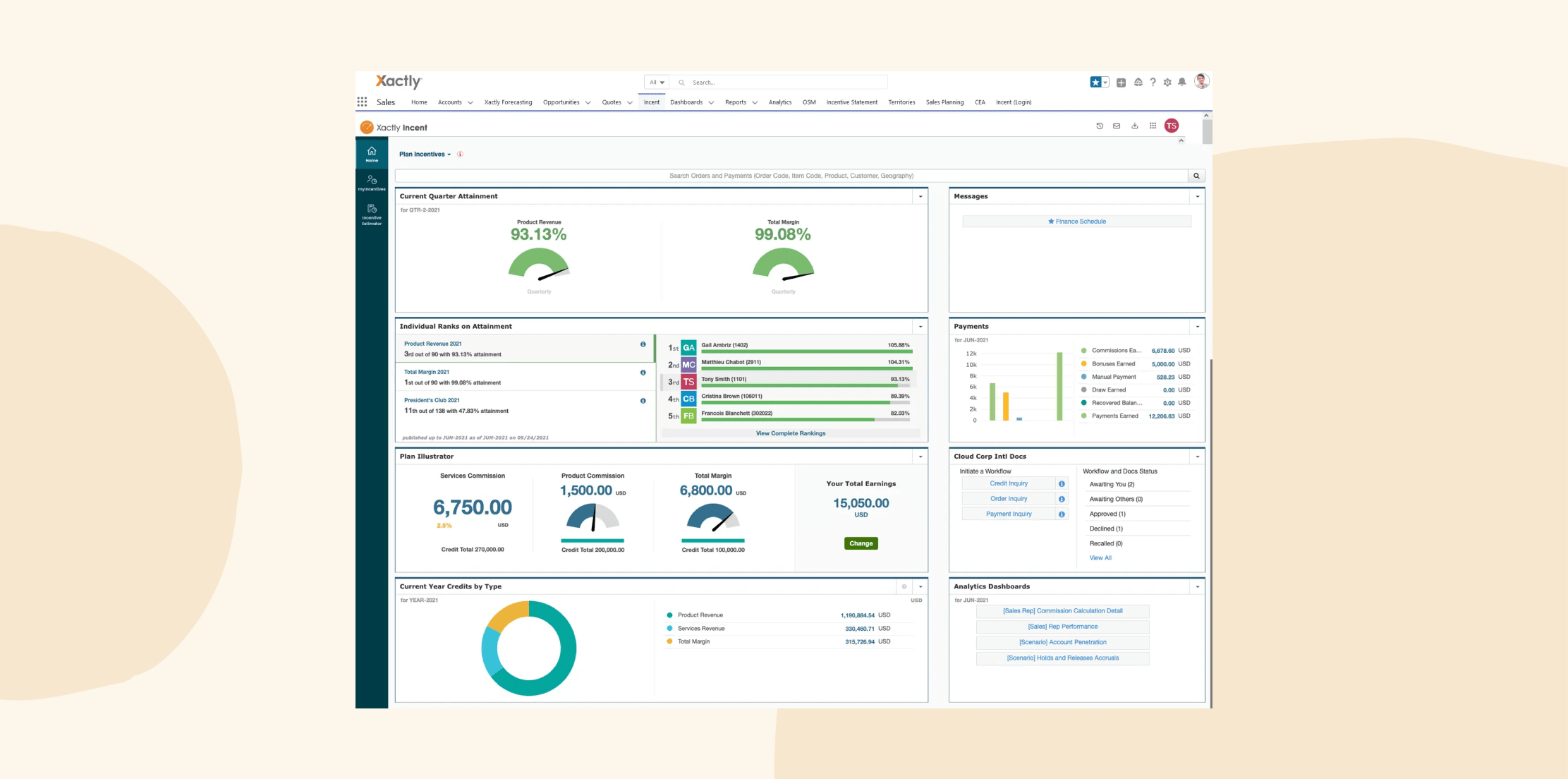The height and width of the screenshot is (779, 1568).
Task: Select Gail Ambriz (1402) ranking row
Action: (x=789, y=347)
